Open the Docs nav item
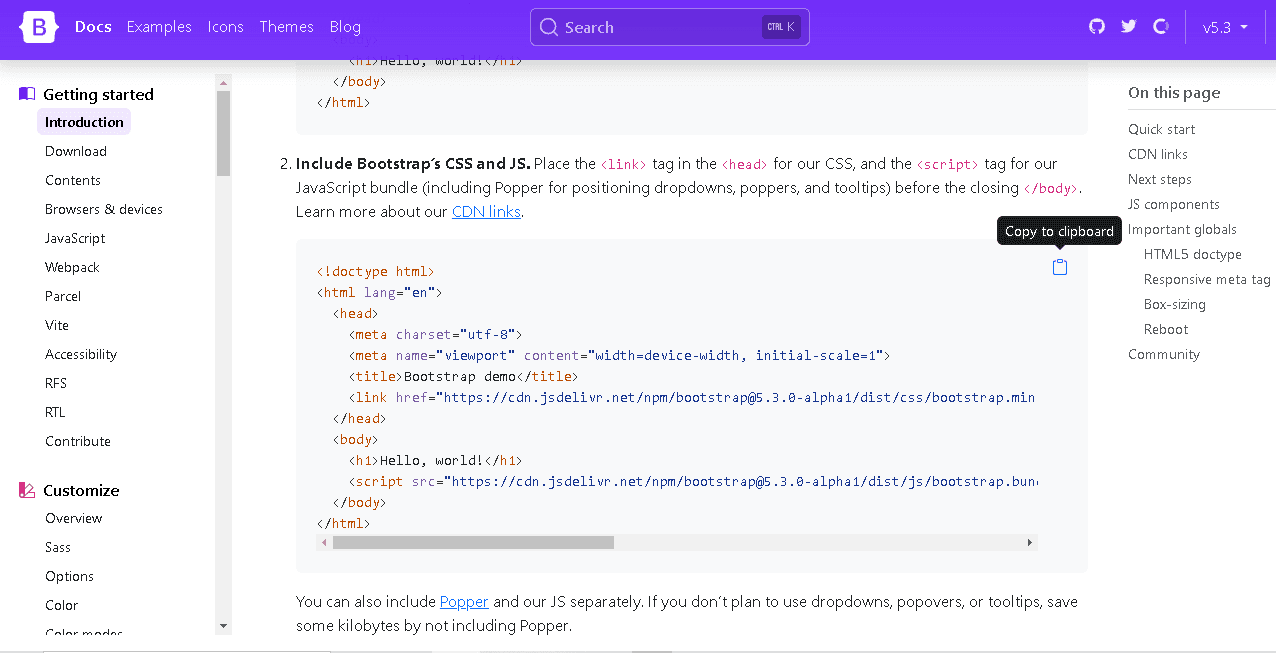The height and width of the screenshot is (653, 1276). [93, 27]
